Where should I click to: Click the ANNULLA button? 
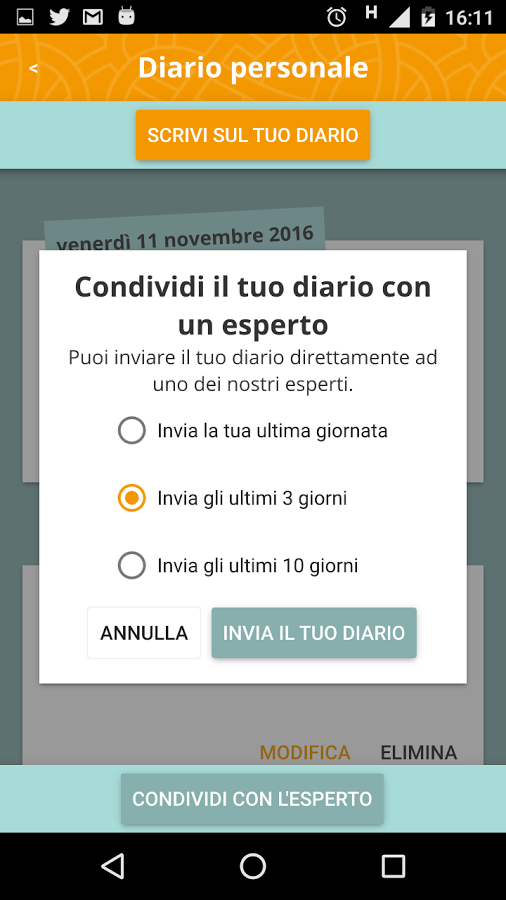point(144,633)
